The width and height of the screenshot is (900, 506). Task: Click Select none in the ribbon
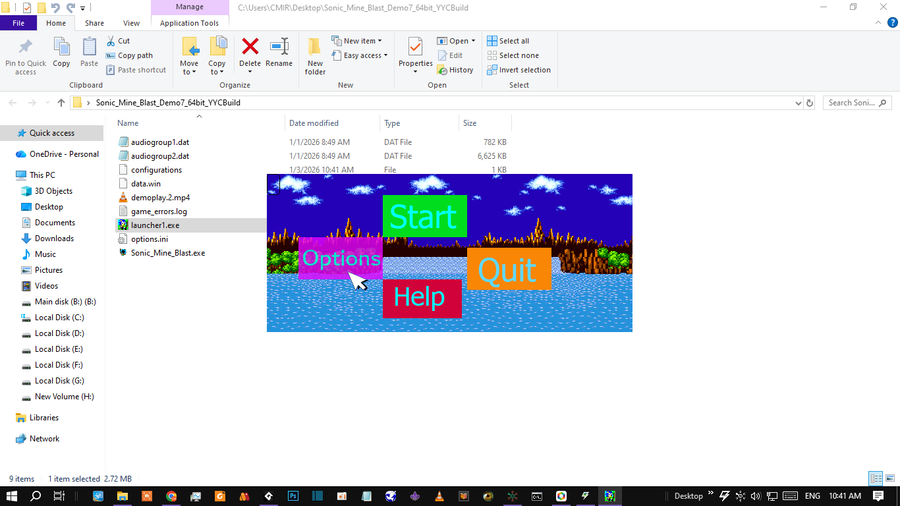tap(513, 55)
